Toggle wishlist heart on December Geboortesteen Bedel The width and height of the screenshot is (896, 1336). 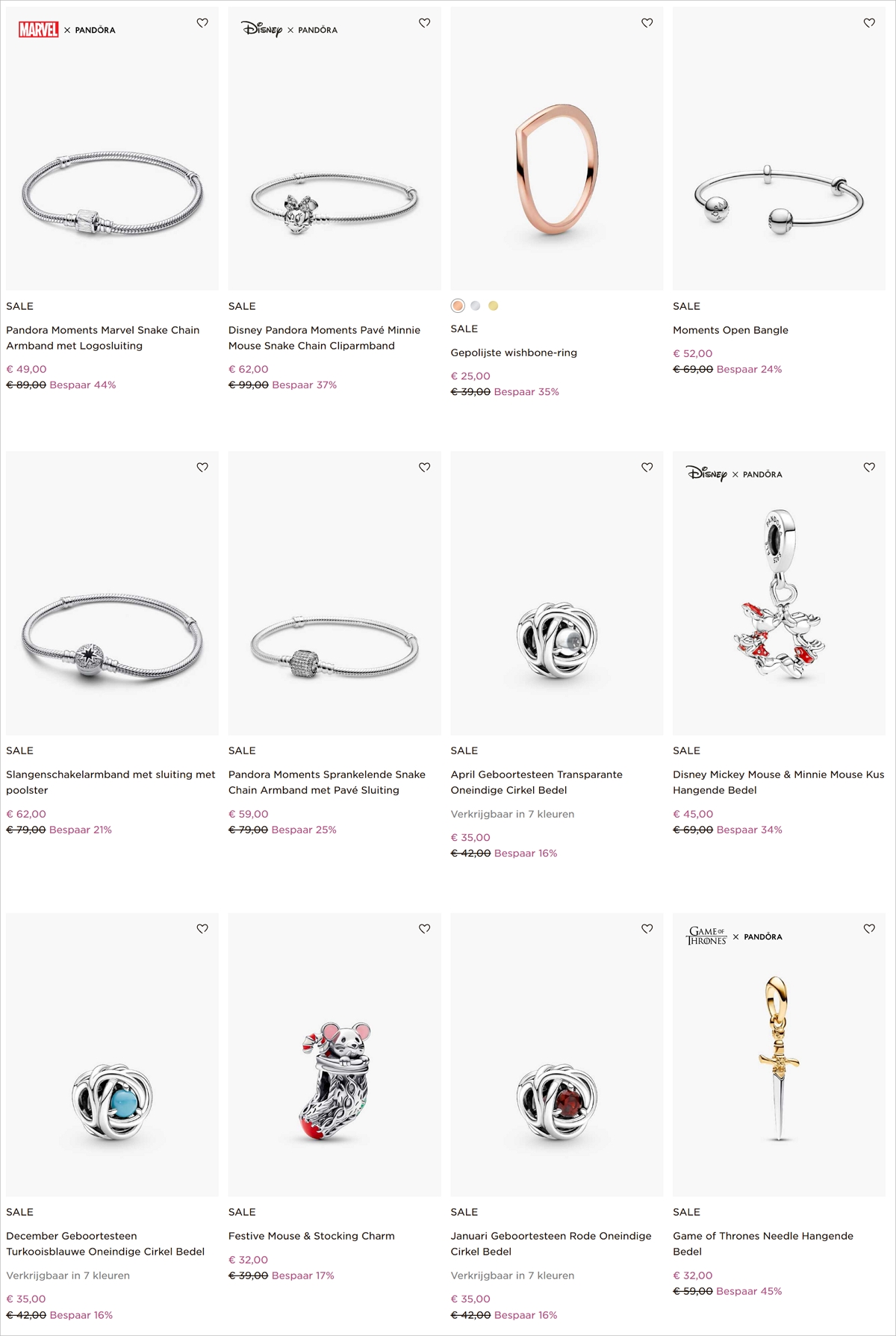click(202, 929)
